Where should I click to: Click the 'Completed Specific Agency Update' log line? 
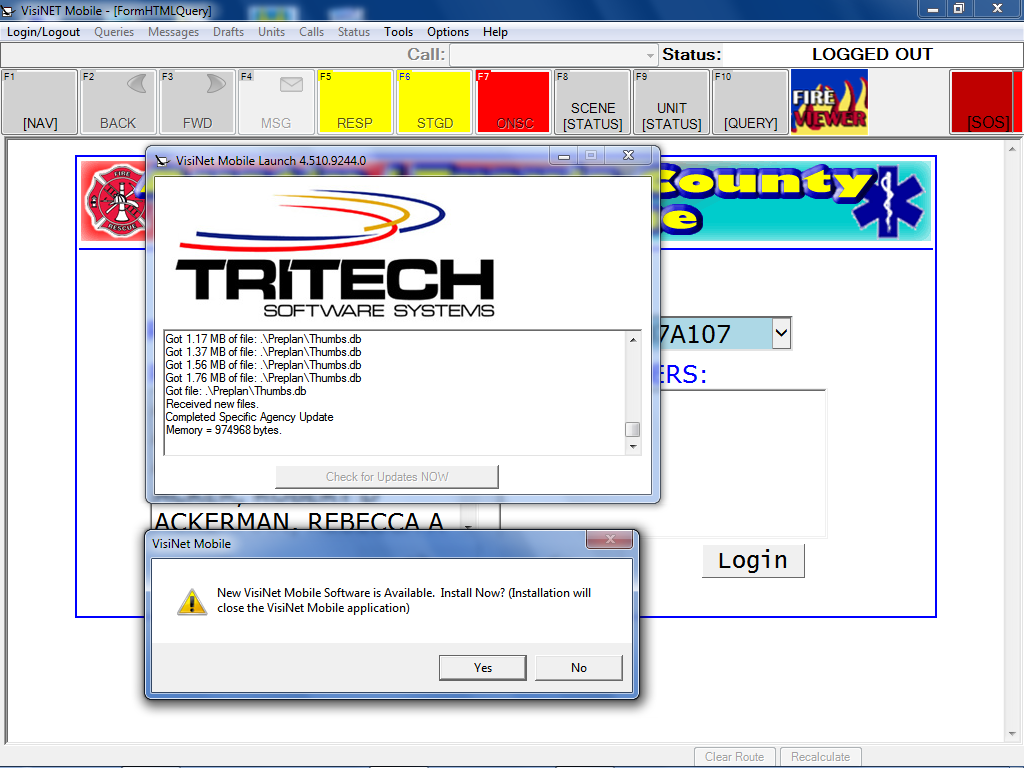249,417
